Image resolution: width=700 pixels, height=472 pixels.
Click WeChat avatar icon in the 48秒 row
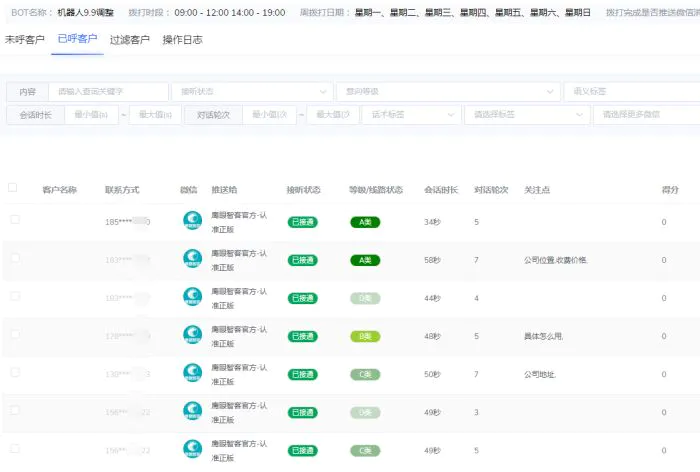(x=191, y=336)
